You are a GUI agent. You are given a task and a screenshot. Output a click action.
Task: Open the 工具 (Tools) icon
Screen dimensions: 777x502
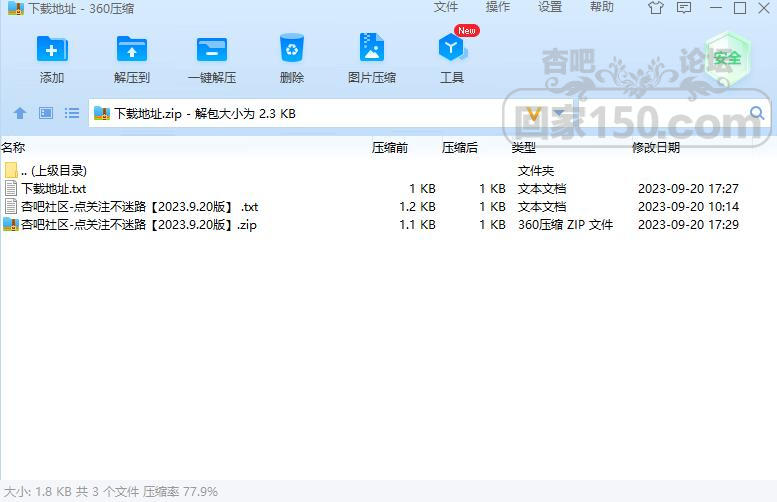(x=451, y=58)
